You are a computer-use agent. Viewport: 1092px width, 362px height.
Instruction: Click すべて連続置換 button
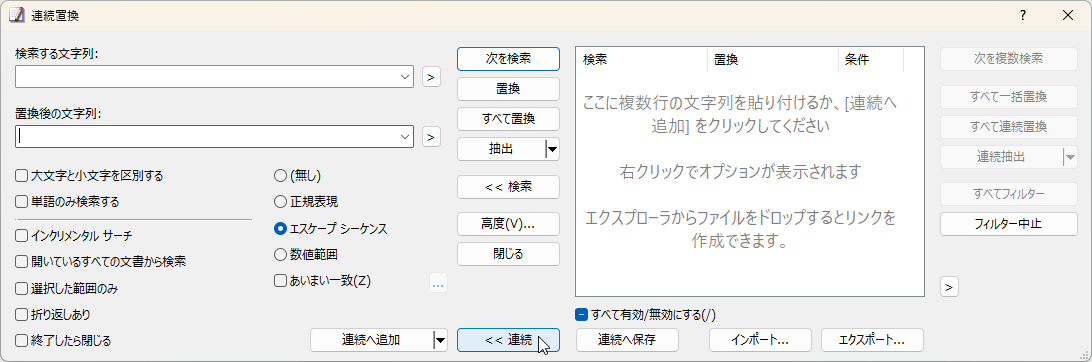tap(1008, 127)
